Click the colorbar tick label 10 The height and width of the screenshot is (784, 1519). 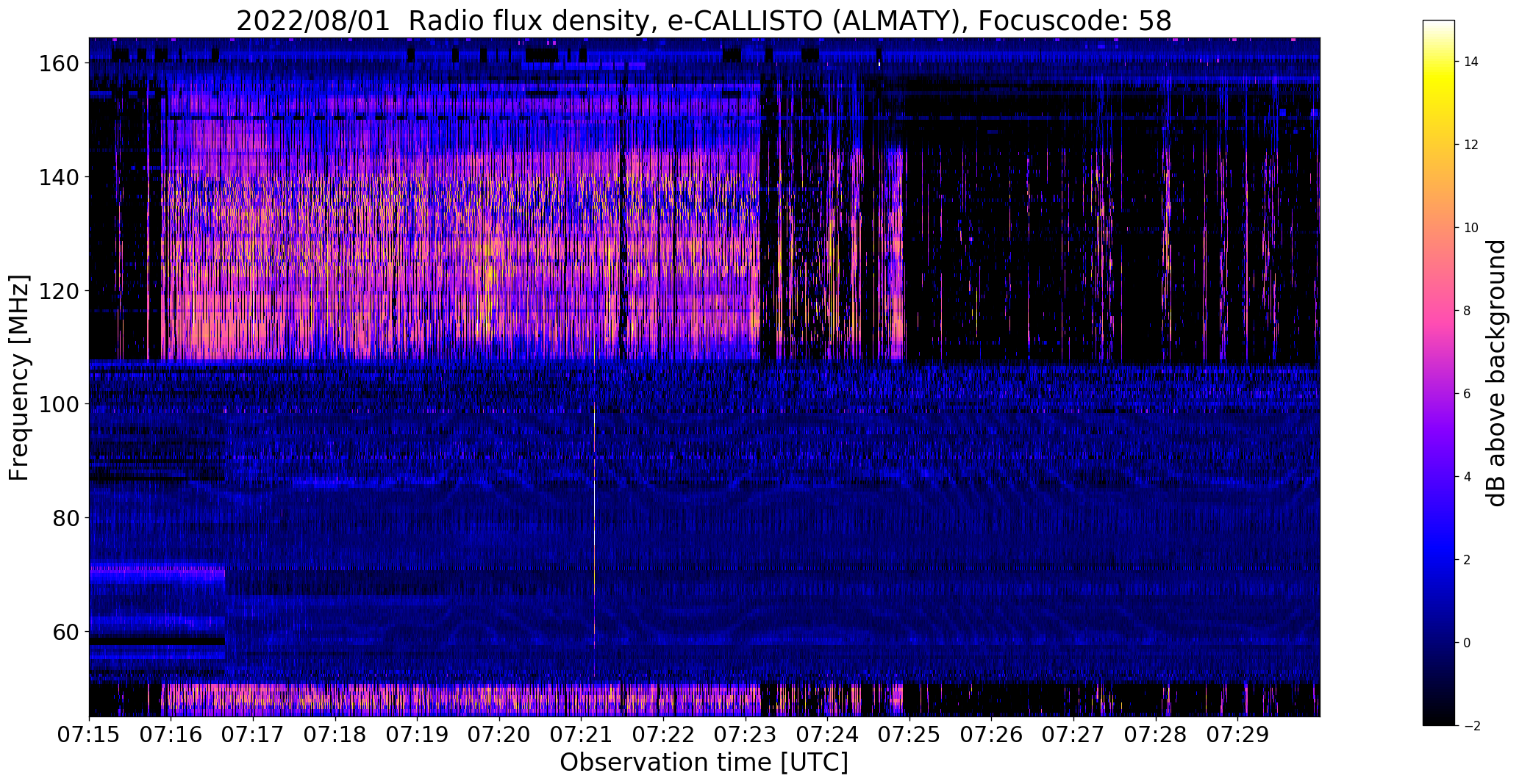click(1471, 228)
